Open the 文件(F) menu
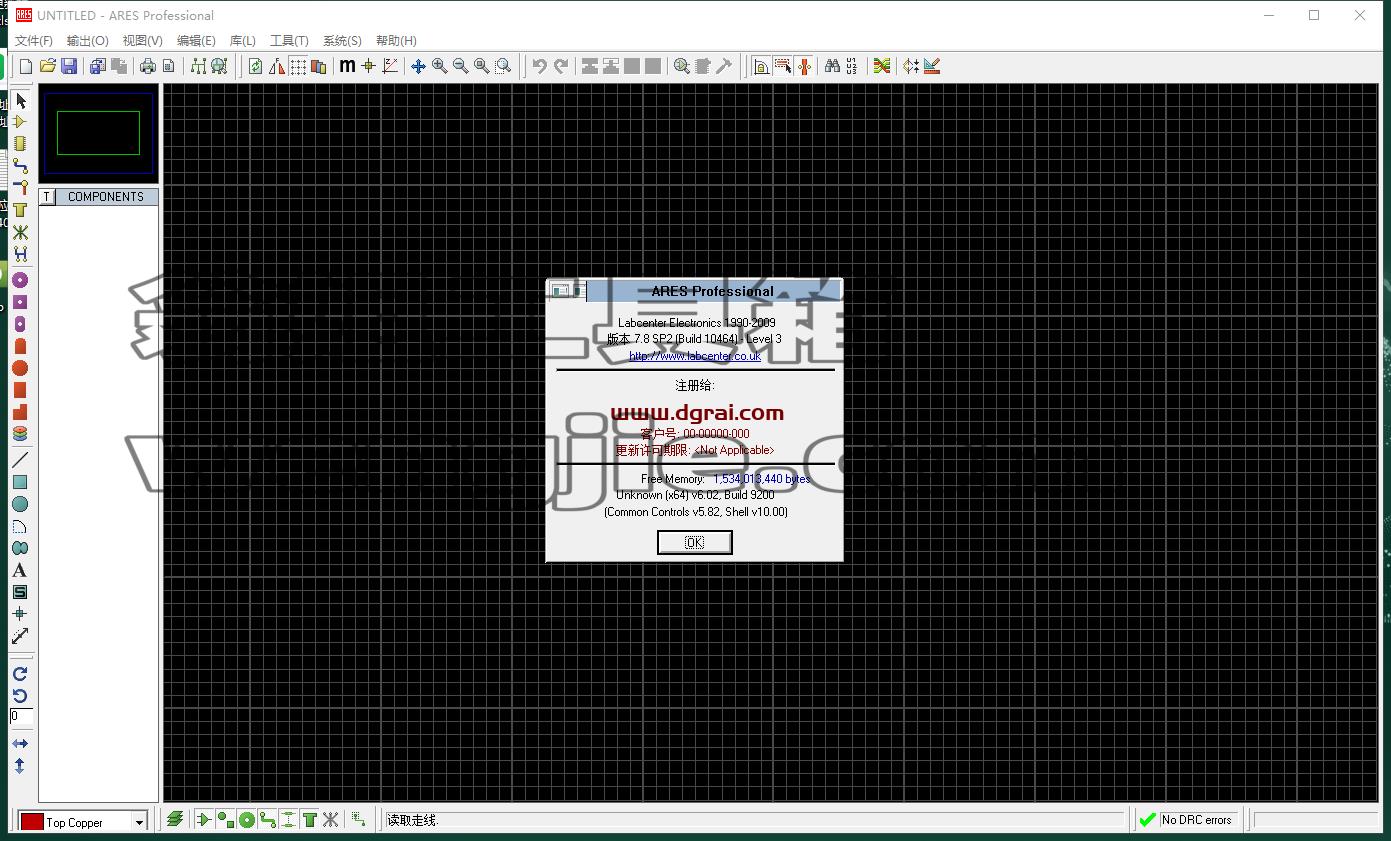1391x841 pixels. point(34,40)
